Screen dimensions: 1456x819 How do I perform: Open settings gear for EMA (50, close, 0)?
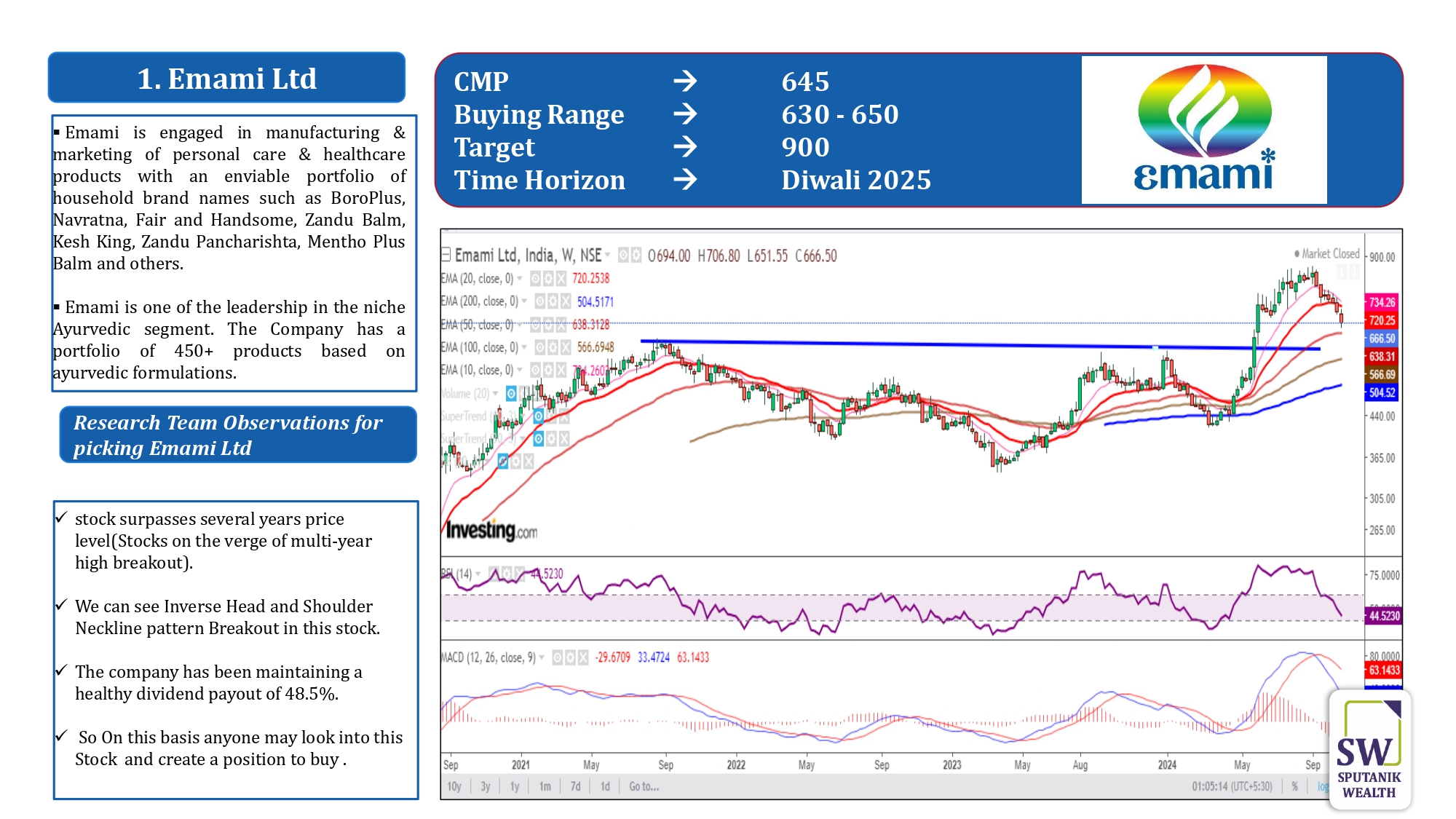(547, 325)
